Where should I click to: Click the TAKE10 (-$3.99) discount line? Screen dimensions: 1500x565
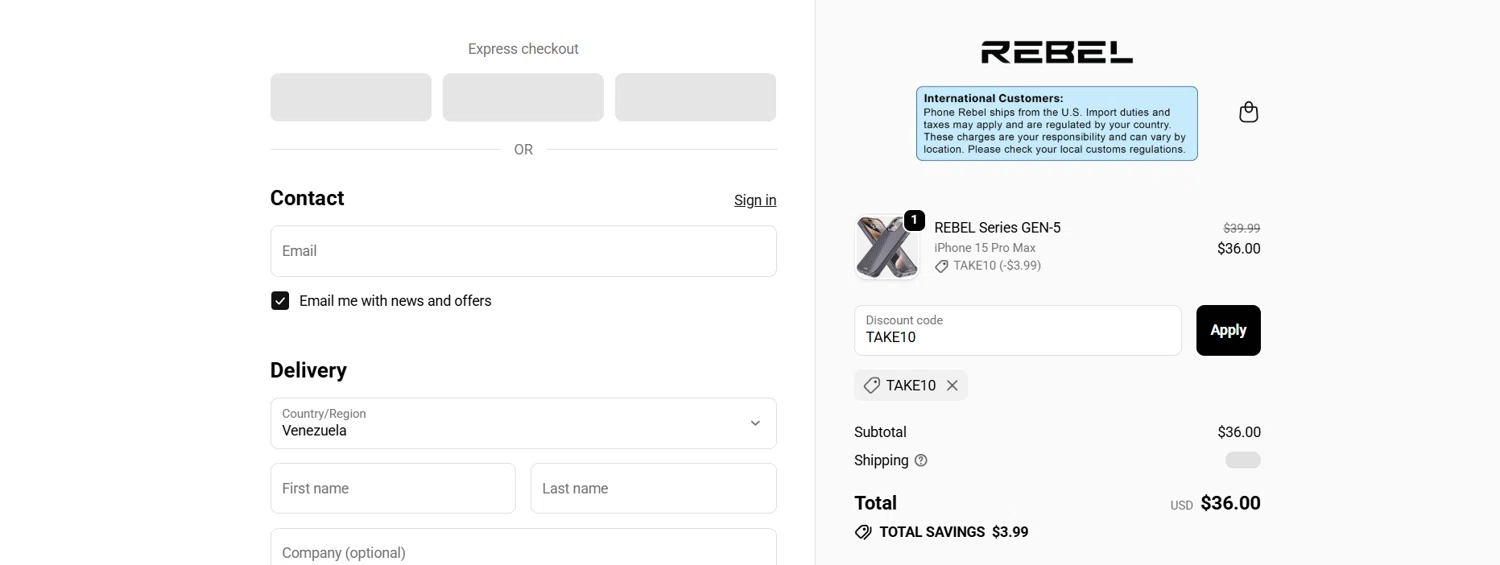tap(988, 266)
